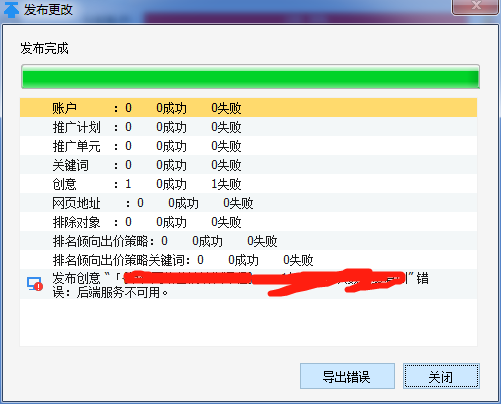Click the 导出错误 button
The image size is (501, 404).
coord(347,376)
